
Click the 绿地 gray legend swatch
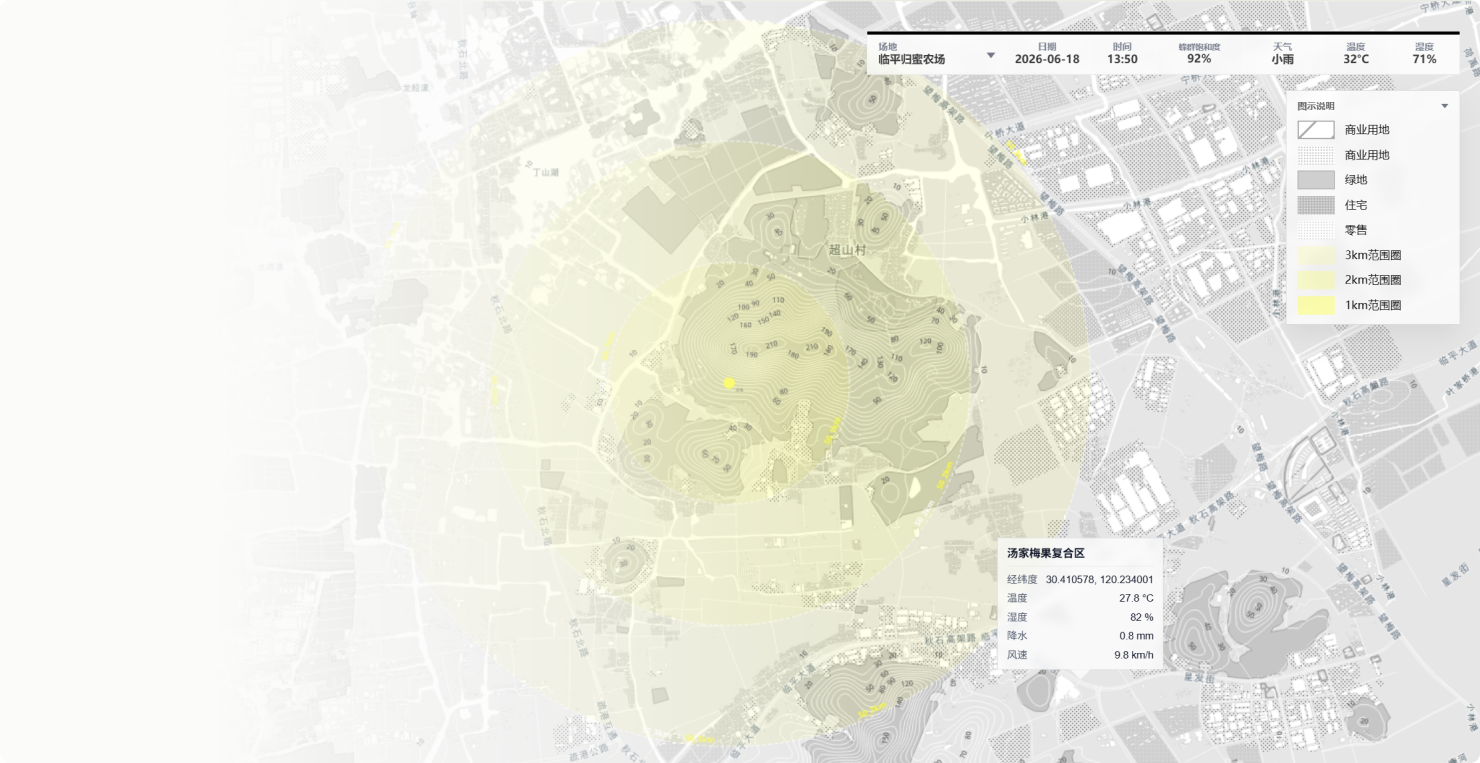(x=1316, y=180)
